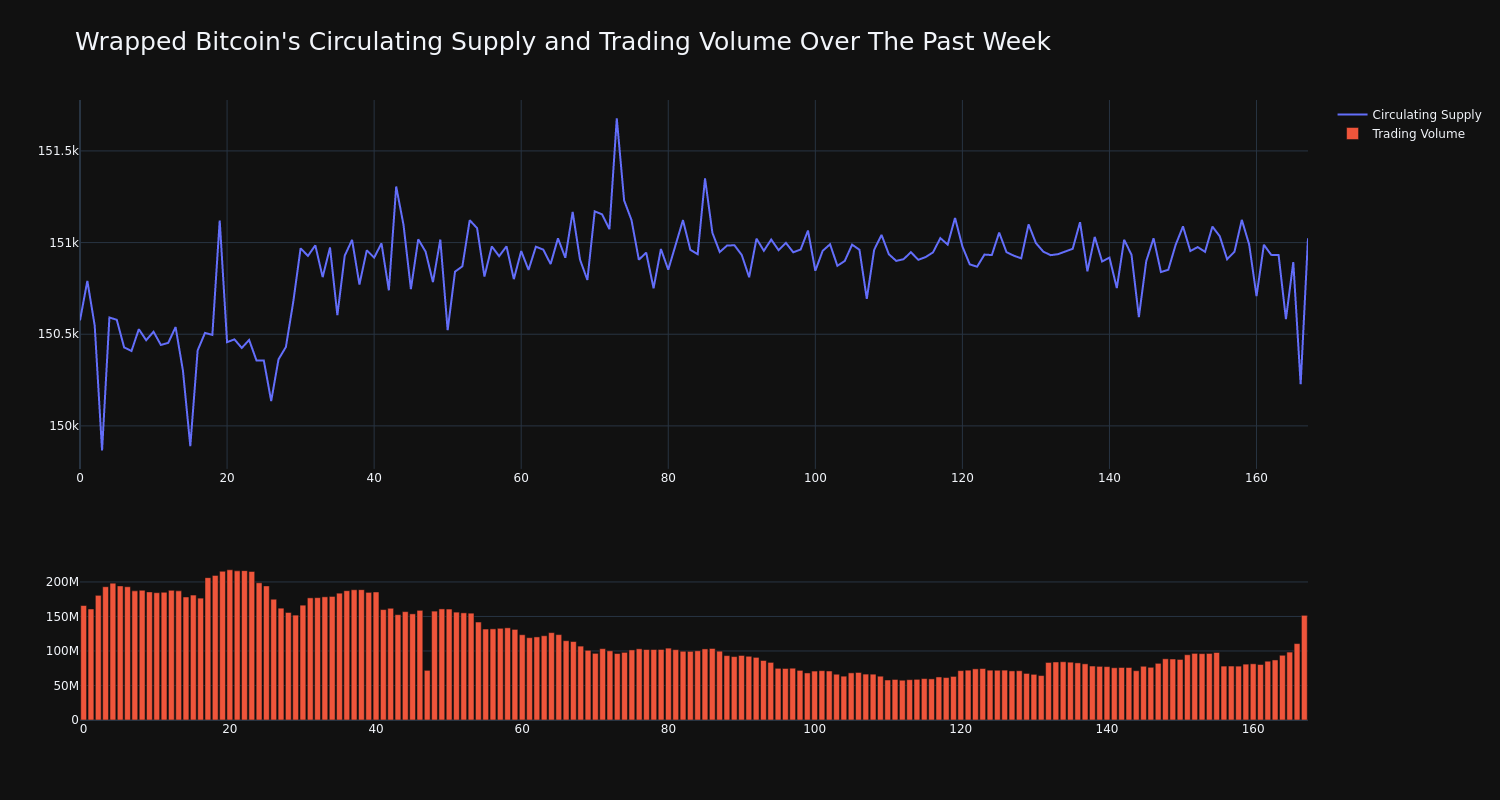This screenshot has width=1500, height=800.
Task: Select the chart title text
Action: 563,42
